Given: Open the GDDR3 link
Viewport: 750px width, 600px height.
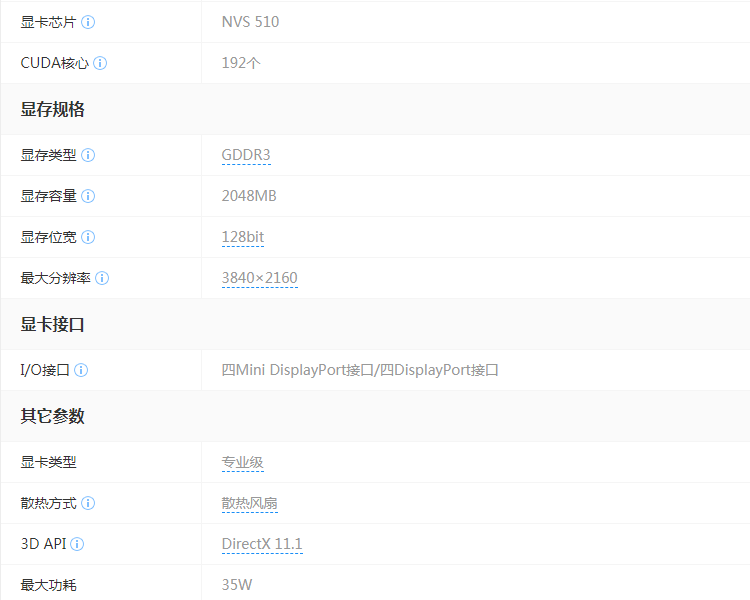Looking at the screenshot, I should click(246, 155).
